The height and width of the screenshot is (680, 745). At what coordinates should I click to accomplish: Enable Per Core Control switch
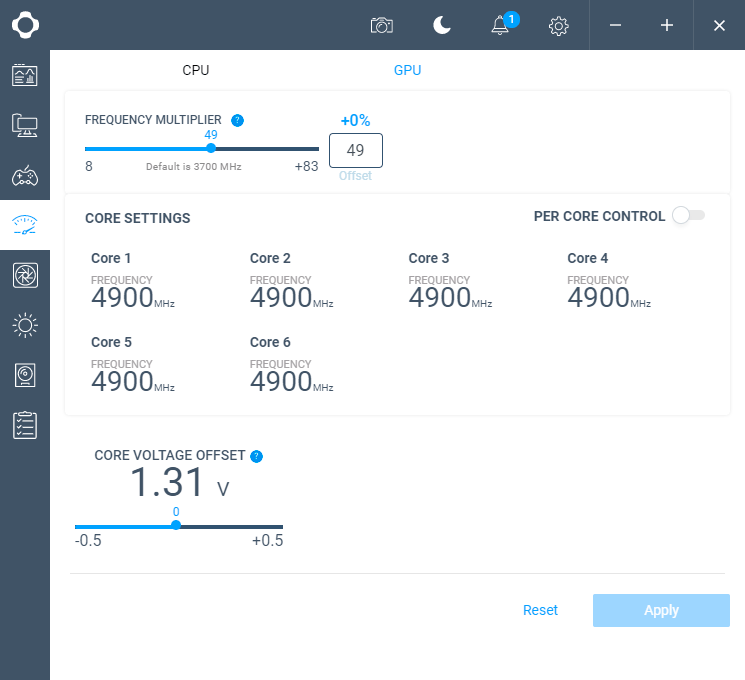(688, 215)
